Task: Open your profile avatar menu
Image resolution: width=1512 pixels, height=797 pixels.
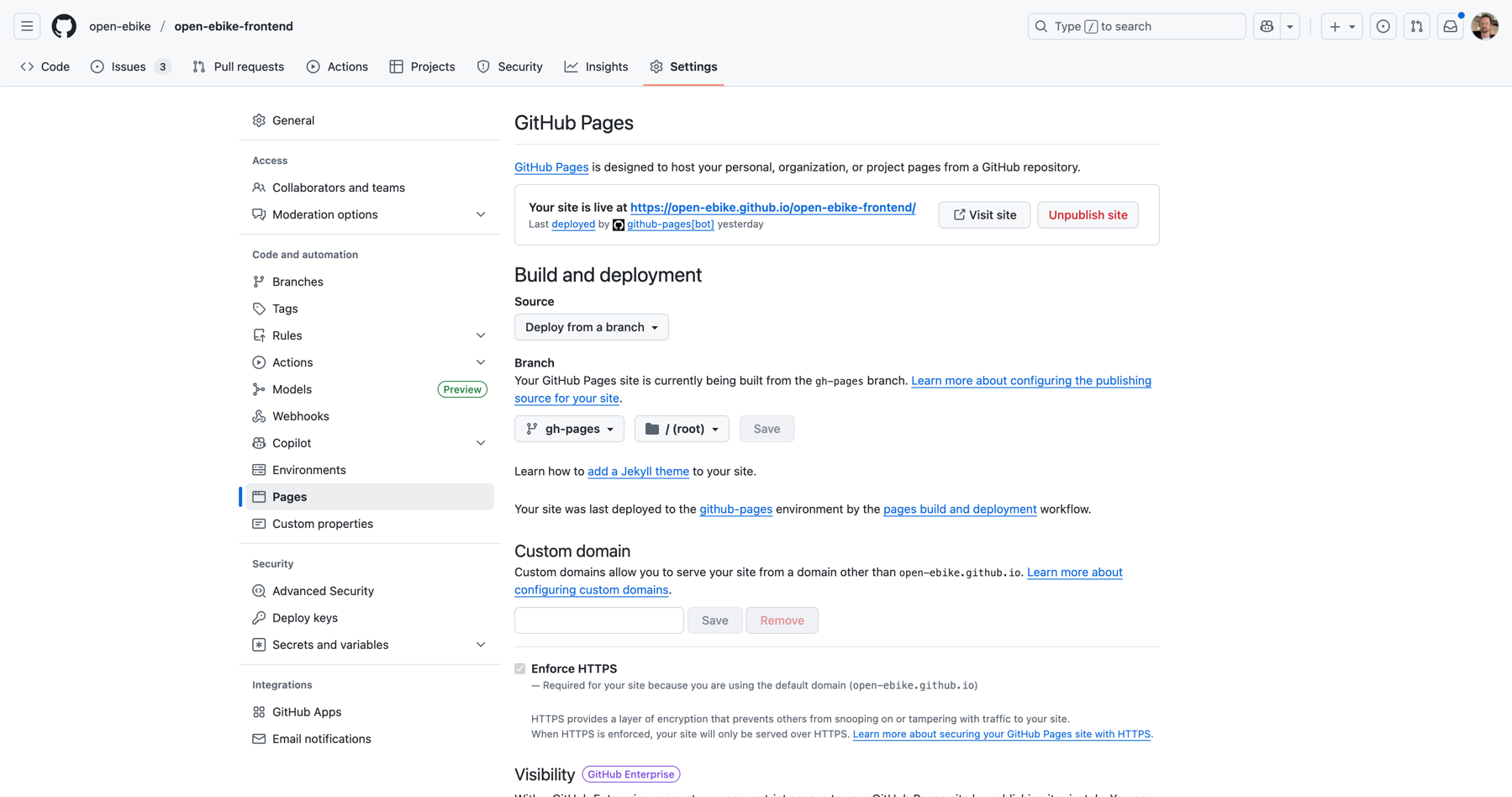Action: [1485, 26]
